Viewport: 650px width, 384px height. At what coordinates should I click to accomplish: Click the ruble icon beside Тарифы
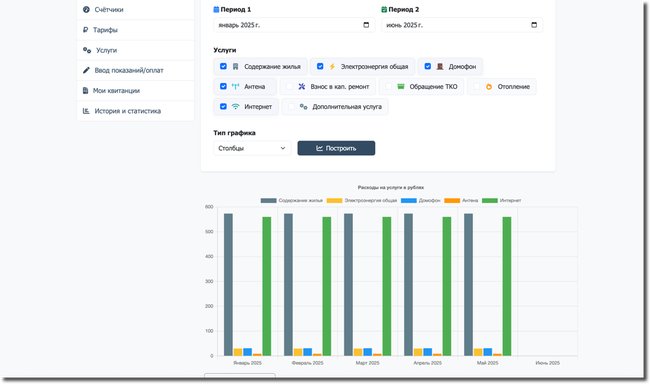pos(85,30)
